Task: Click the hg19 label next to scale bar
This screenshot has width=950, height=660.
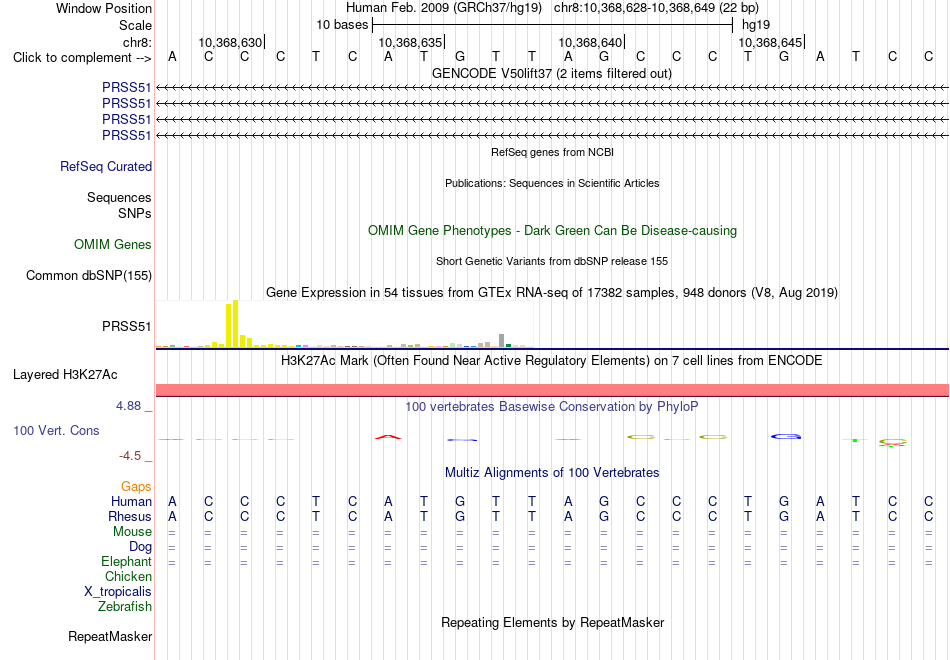Action: (756, 25)
